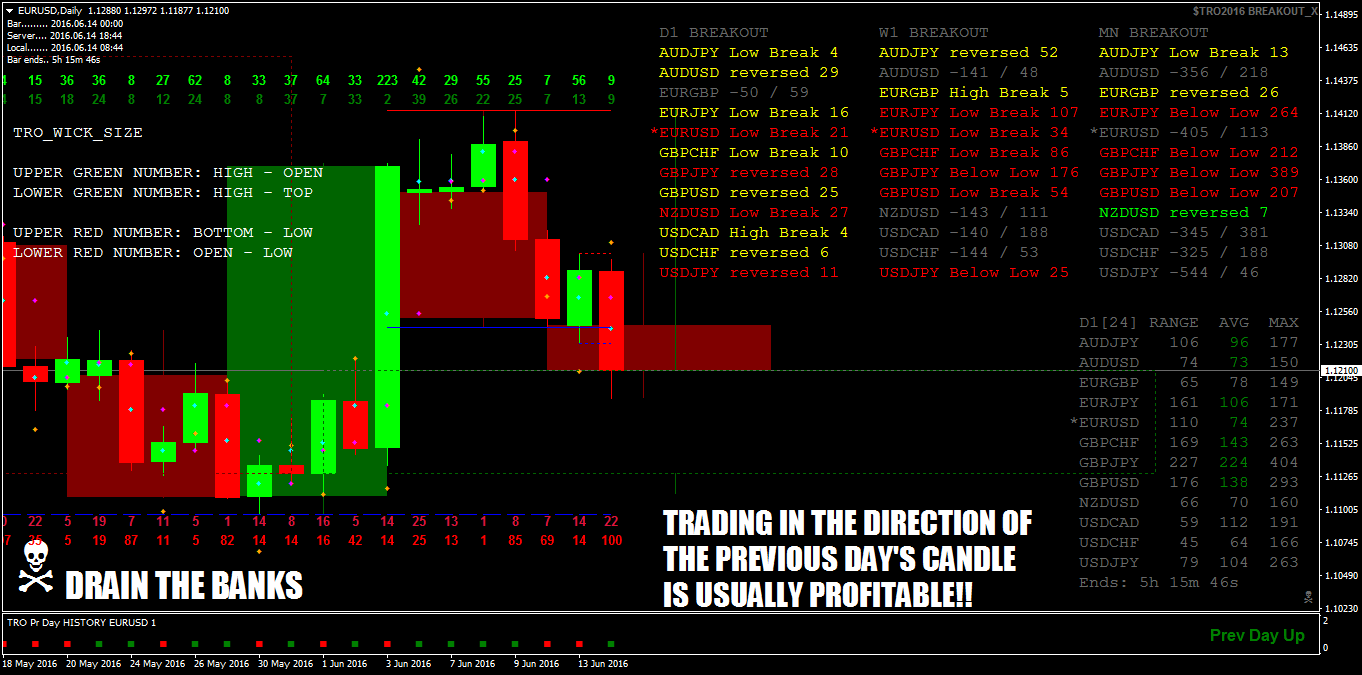Click an aqua diamond dot inside a green candle
This screenshot has width=1362, height=675.
pyautogui.click(x=578, y=298)
